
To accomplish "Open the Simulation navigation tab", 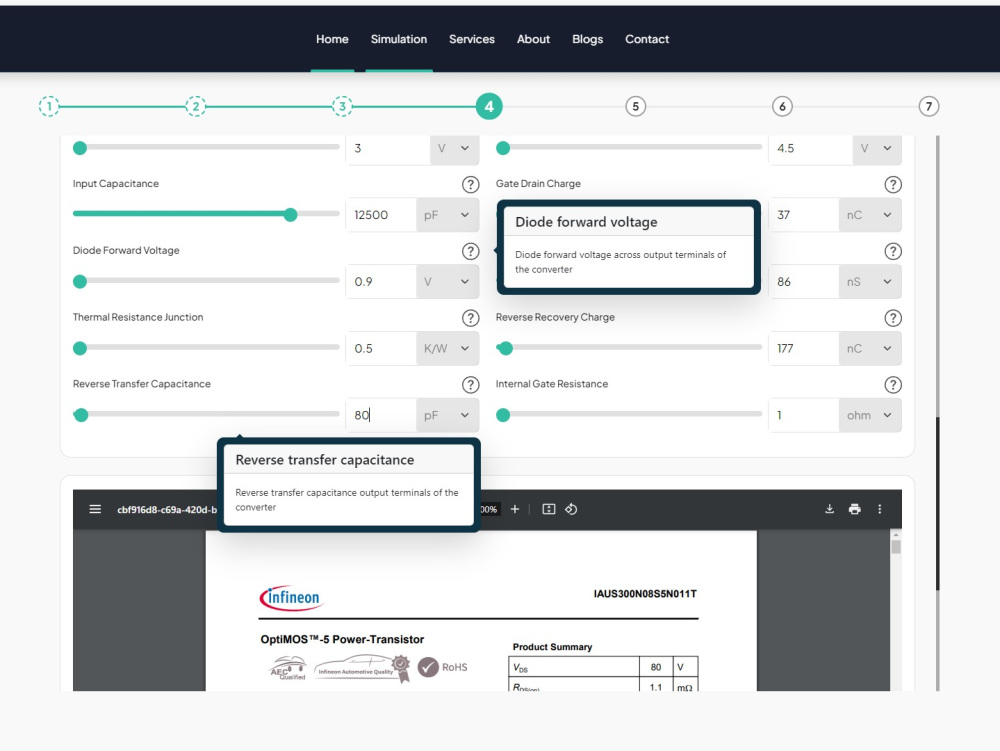I will pos(399,39).
